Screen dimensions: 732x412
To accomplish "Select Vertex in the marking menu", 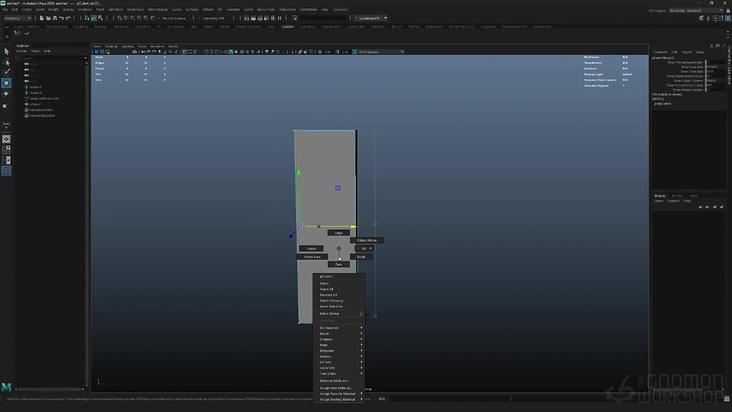I will 310,248.
